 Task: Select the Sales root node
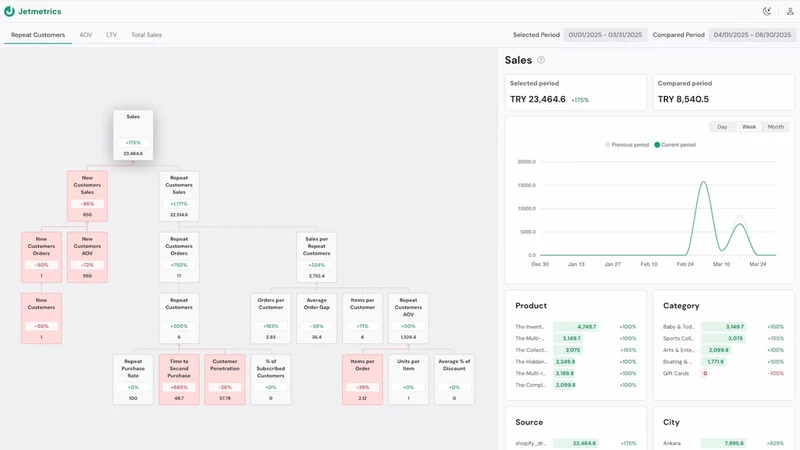(x=133, y=135)
